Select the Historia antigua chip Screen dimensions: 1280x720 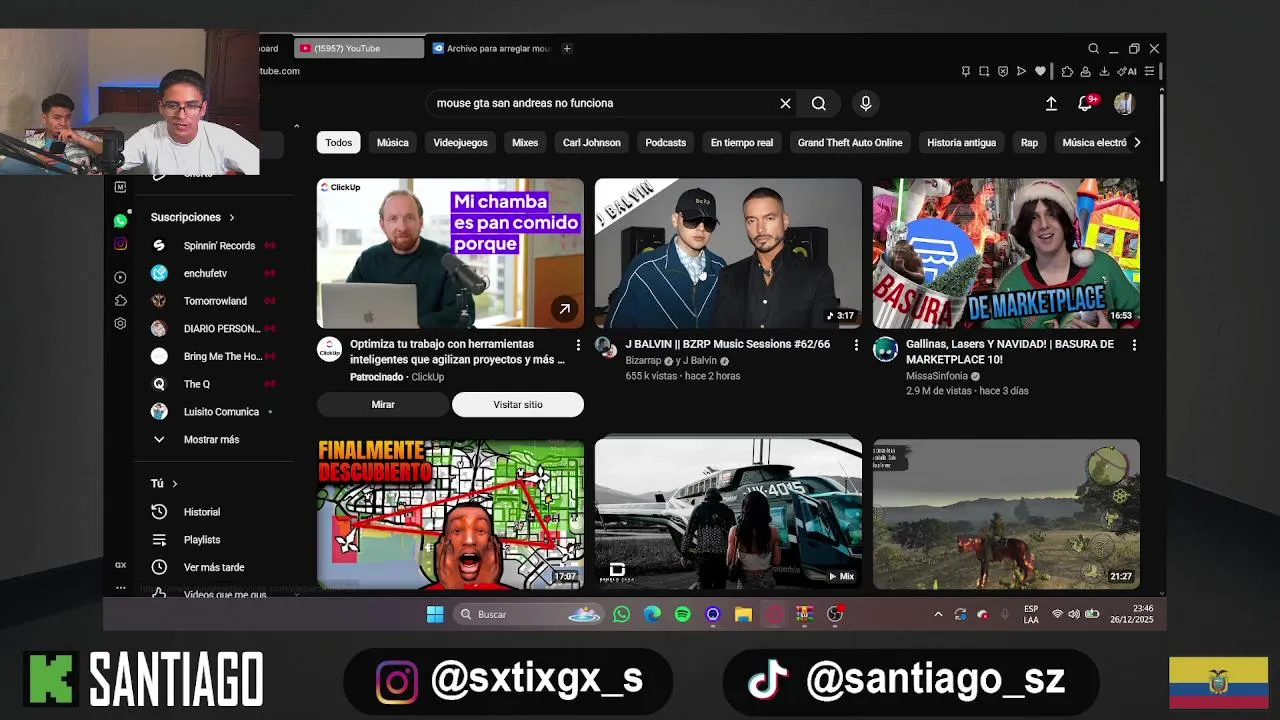[x=961, y=143]
